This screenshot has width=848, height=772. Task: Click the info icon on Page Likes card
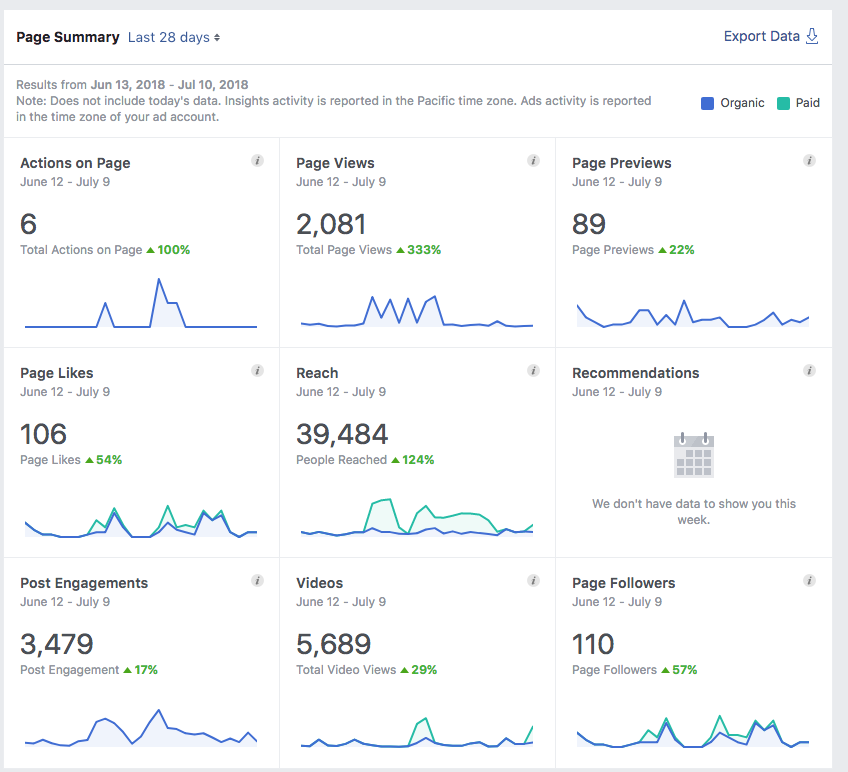pyautogui.click(x=257, y=371)
